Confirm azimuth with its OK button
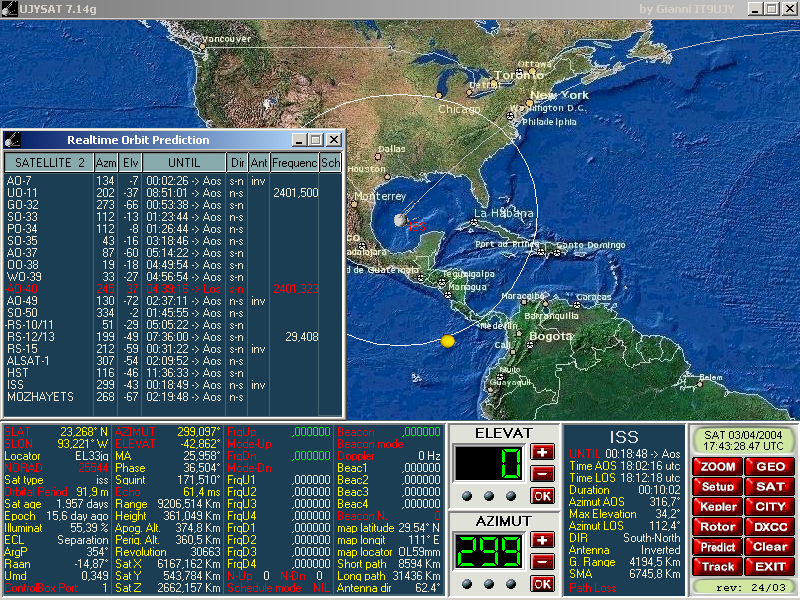The height and width of the screenshot is (600, 800). (x=542, y=584)
